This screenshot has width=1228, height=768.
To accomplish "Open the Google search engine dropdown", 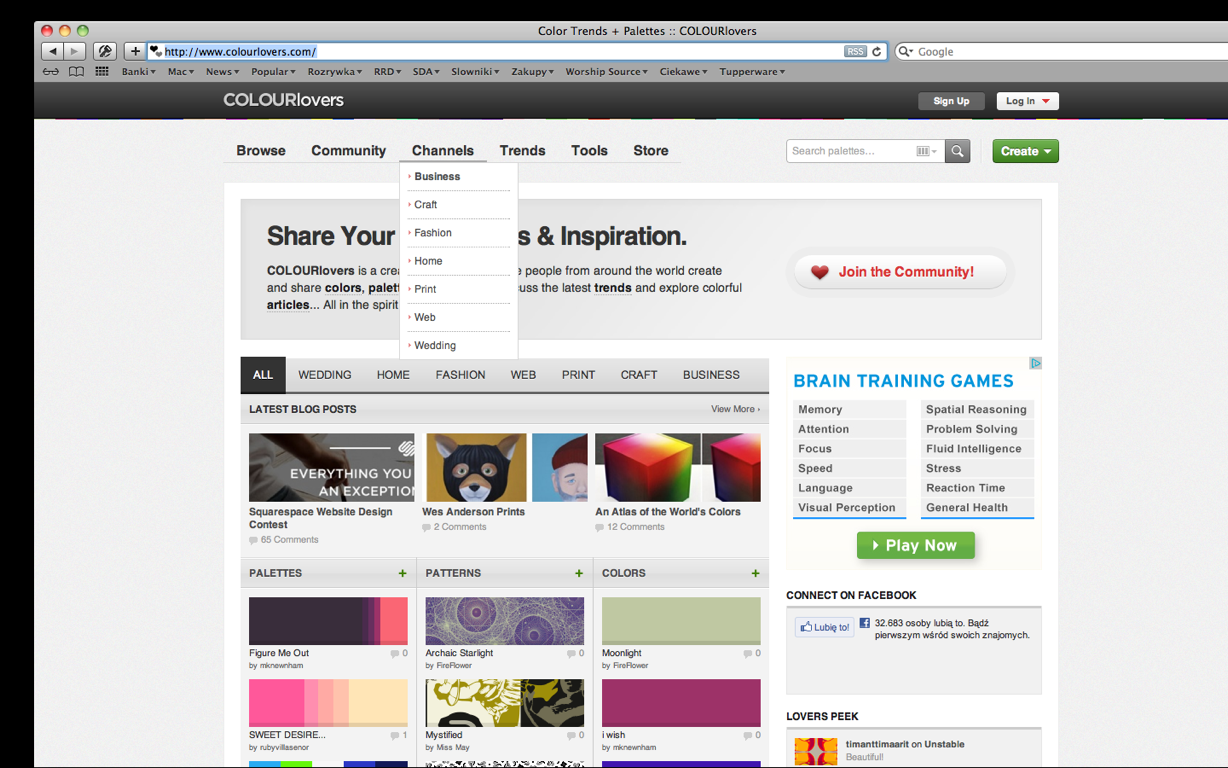I will click(905, 51).
